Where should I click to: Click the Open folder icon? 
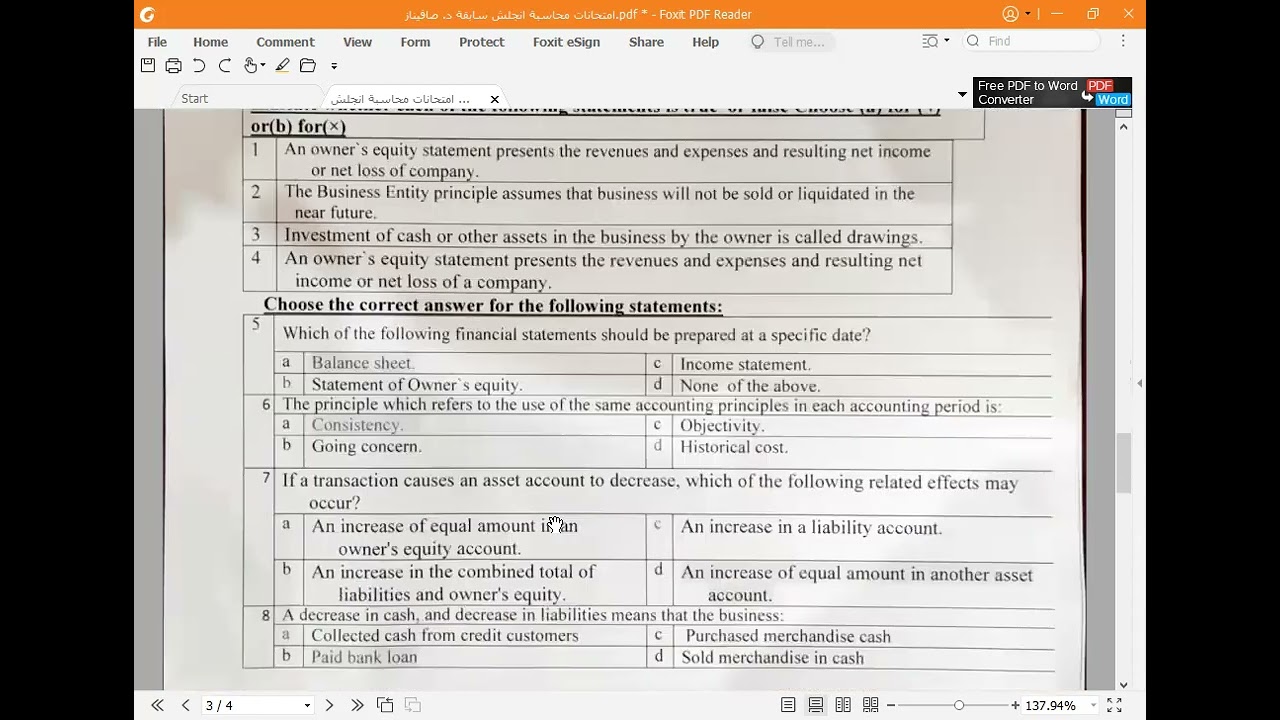click(x=308, y=66)
